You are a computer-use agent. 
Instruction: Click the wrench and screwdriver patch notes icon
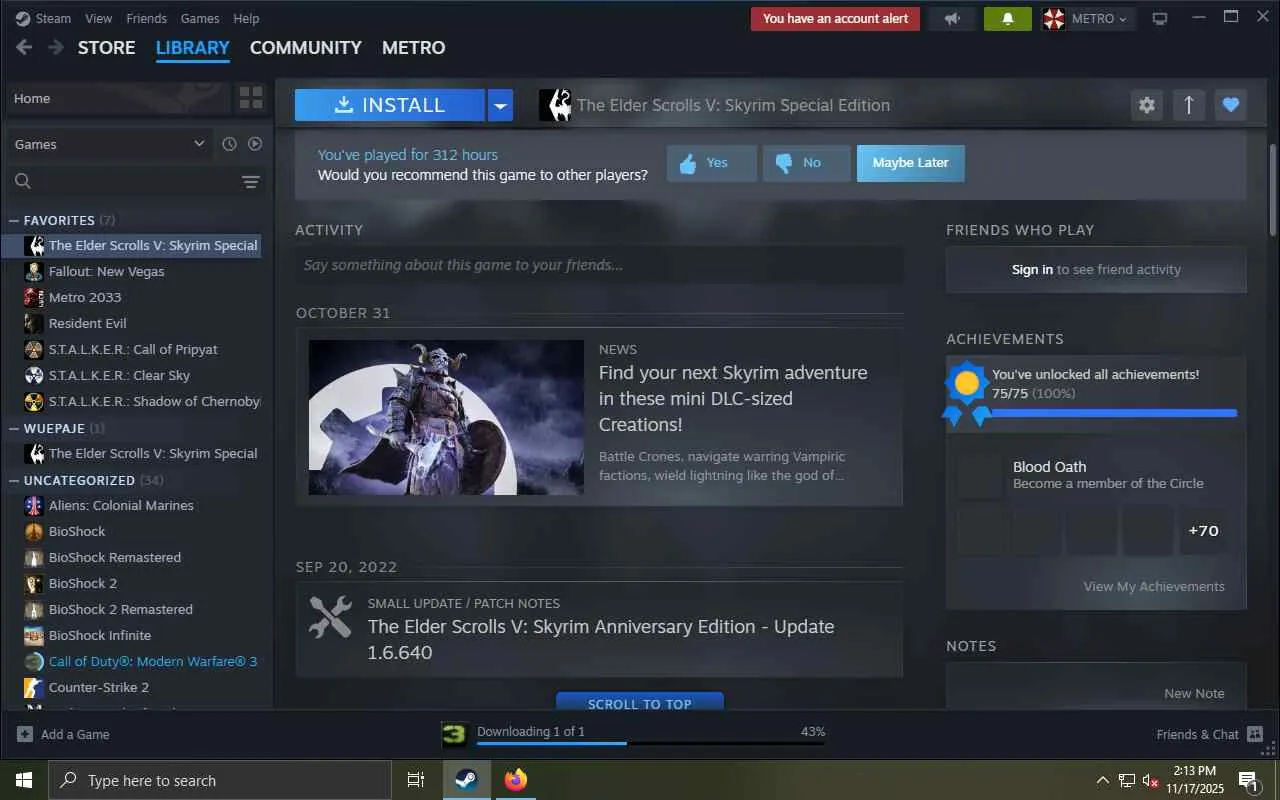pos(330,617)
